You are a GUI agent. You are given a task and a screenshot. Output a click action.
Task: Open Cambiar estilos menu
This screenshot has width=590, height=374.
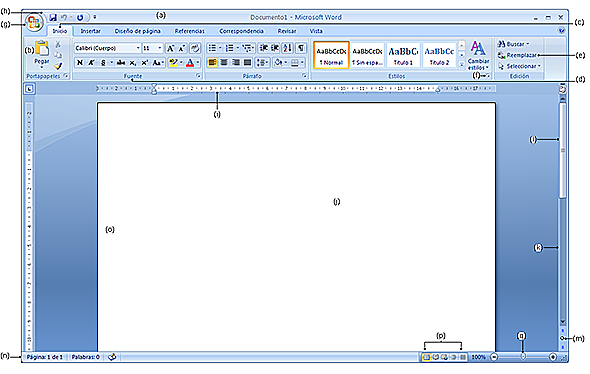(x=478, y=55)
